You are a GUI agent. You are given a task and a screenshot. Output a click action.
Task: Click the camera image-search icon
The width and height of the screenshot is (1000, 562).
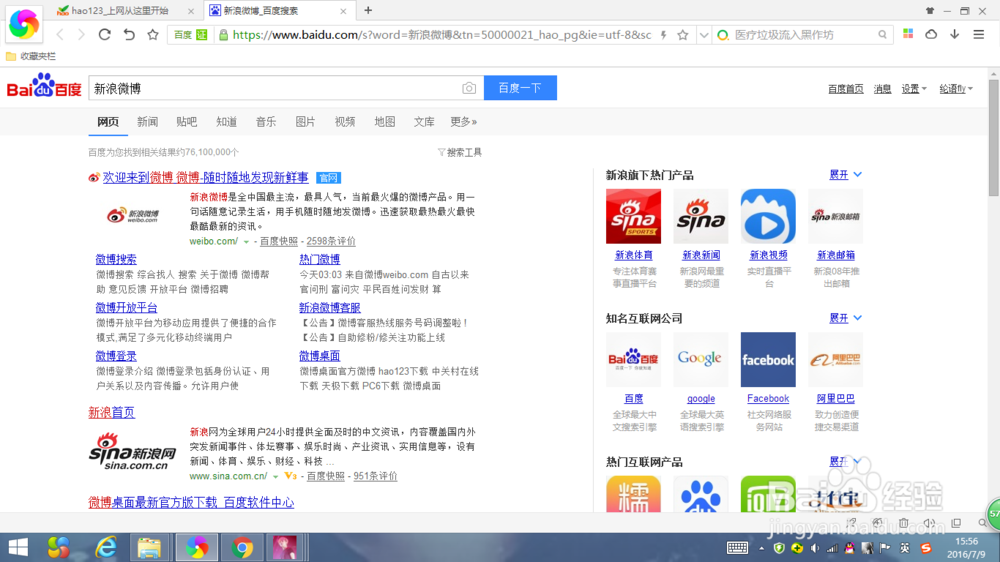pyautogui.click(x=469, y=88)
